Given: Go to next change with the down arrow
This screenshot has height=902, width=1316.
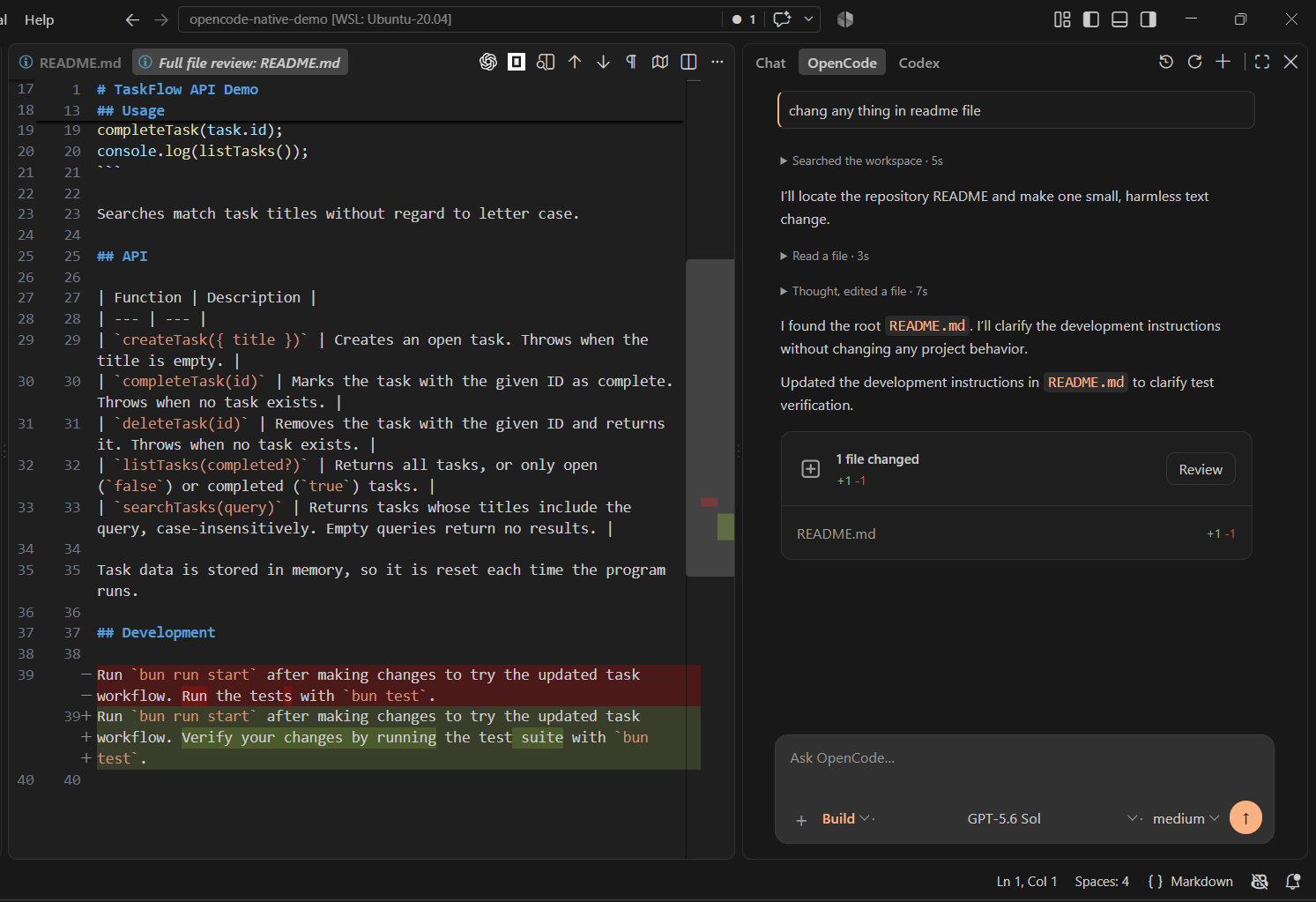Looking at the screenshot, I should pyautogui.click(x=603, y=62).
